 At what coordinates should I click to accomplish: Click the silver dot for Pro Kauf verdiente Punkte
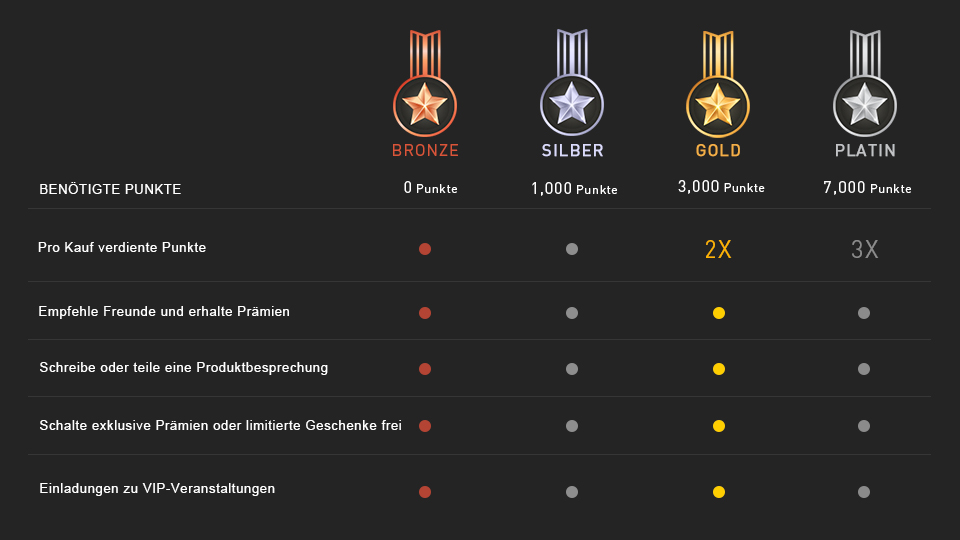572,249
